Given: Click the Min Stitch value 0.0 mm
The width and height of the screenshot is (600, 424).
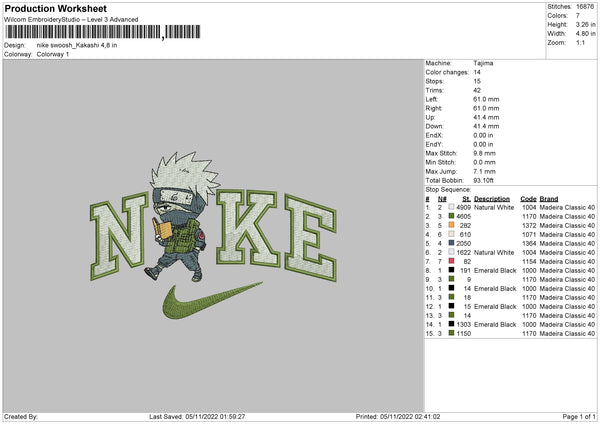Looking at the screenshot, I should pos(484,162).
